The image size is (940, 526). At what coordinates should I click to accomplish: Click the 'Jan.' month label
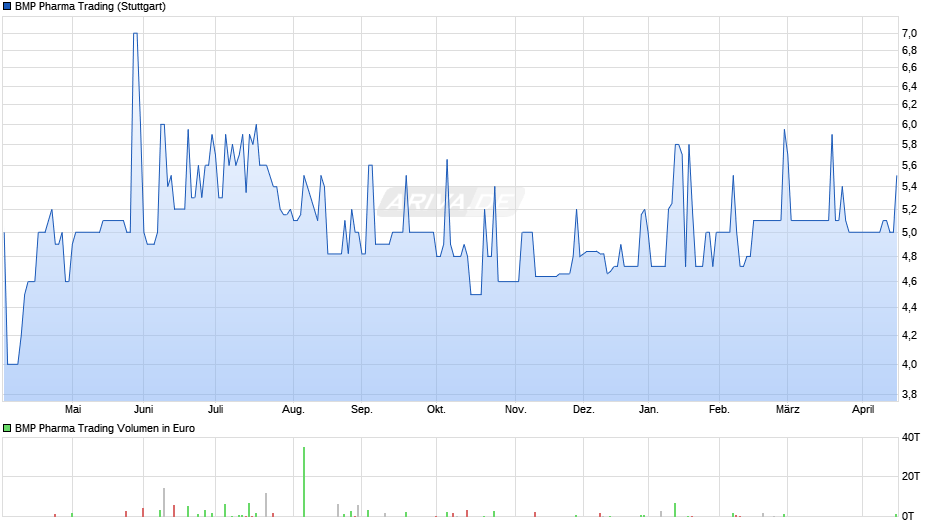649,409
